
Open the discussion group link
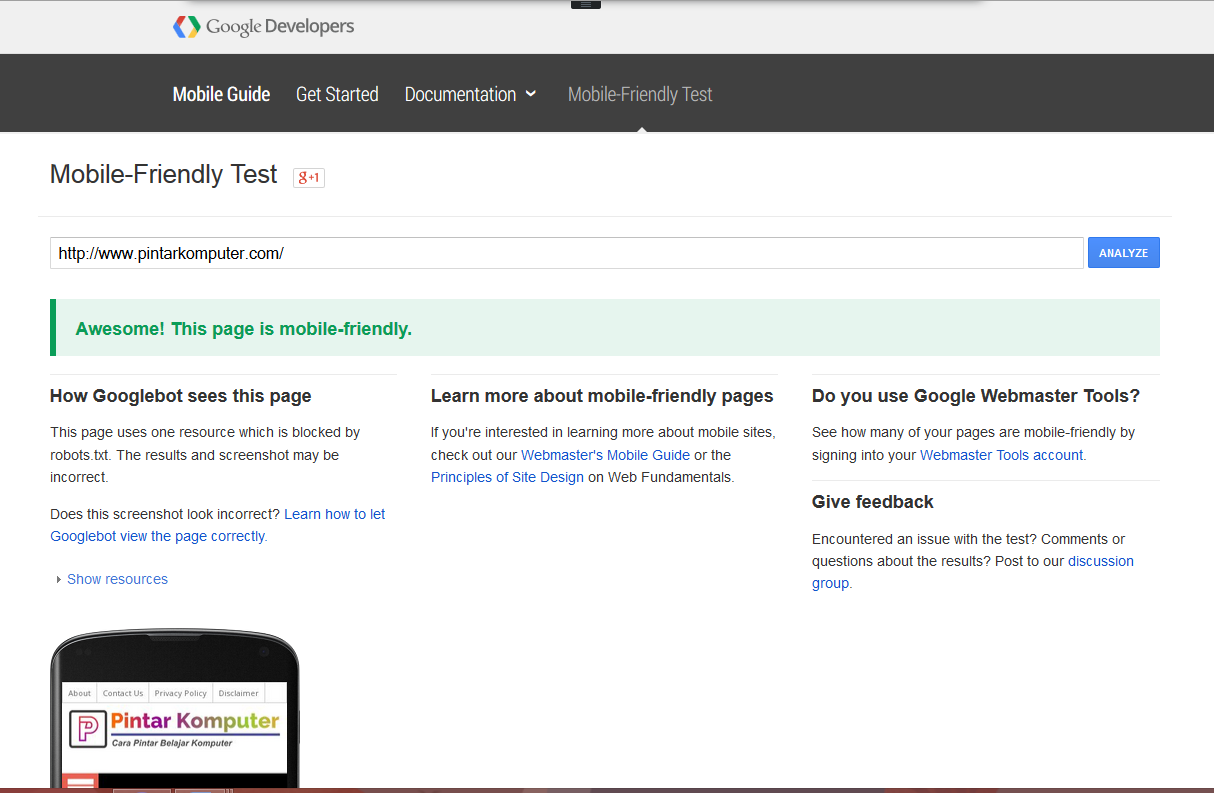(973, 572)
